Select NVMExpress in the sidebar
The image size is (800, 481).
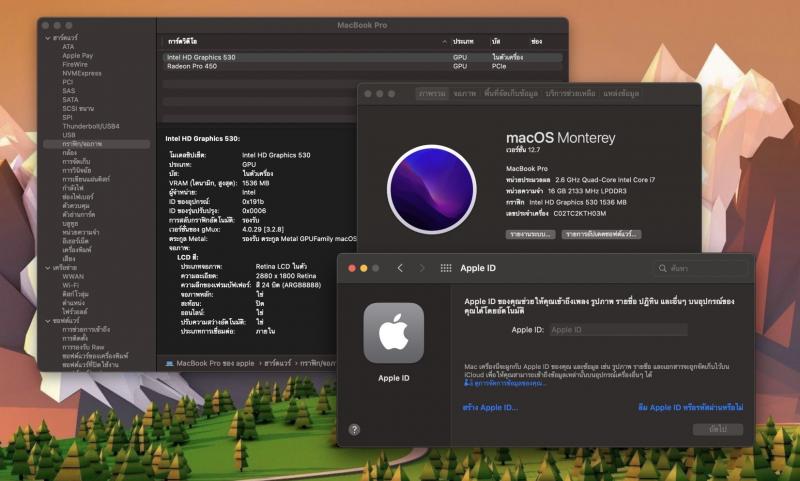tap(82, 73)
